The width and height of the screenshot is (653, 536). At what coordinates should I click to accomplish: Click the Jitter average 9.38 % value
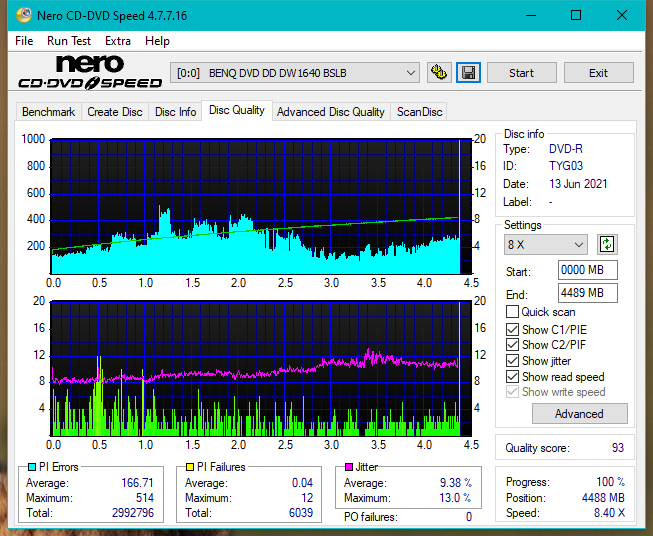[x=456, y=483]
